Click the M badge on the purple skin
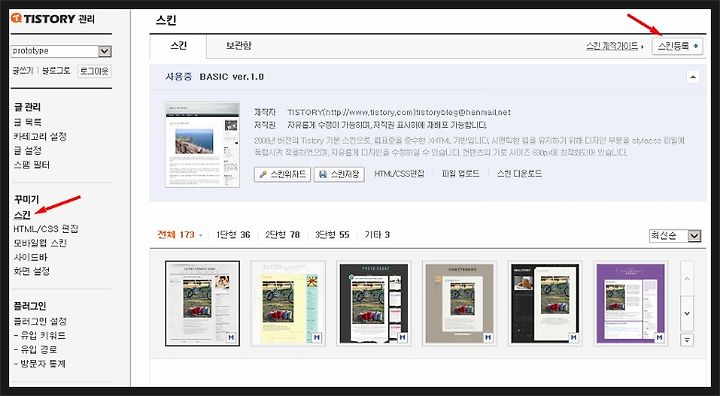 point(659,338)
